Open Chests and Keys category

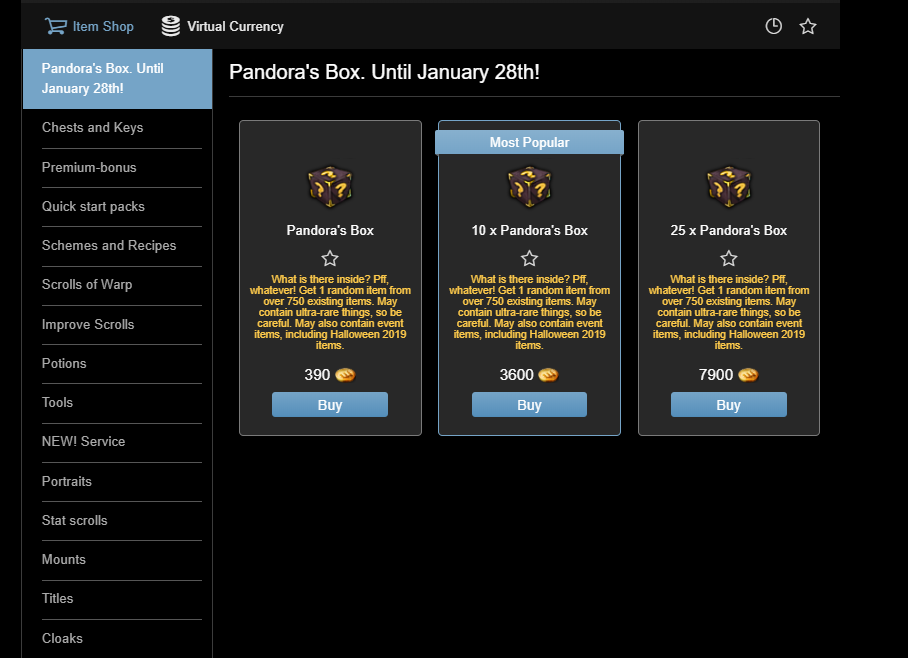point(122,128)
